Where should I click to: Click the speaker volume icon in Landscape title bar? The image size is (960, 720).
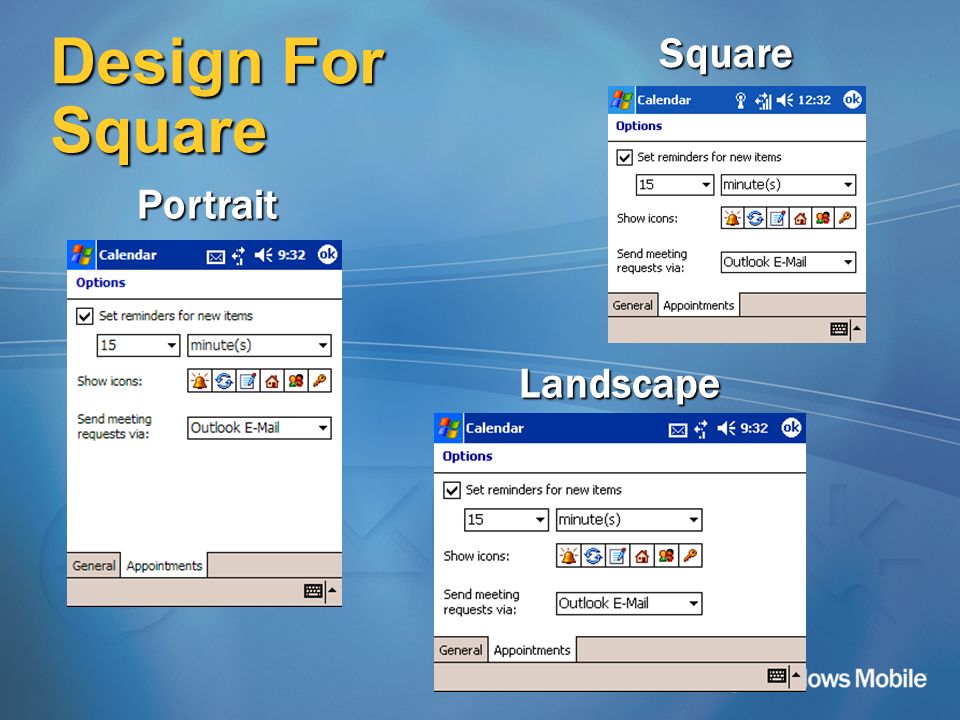click(726, 428)
